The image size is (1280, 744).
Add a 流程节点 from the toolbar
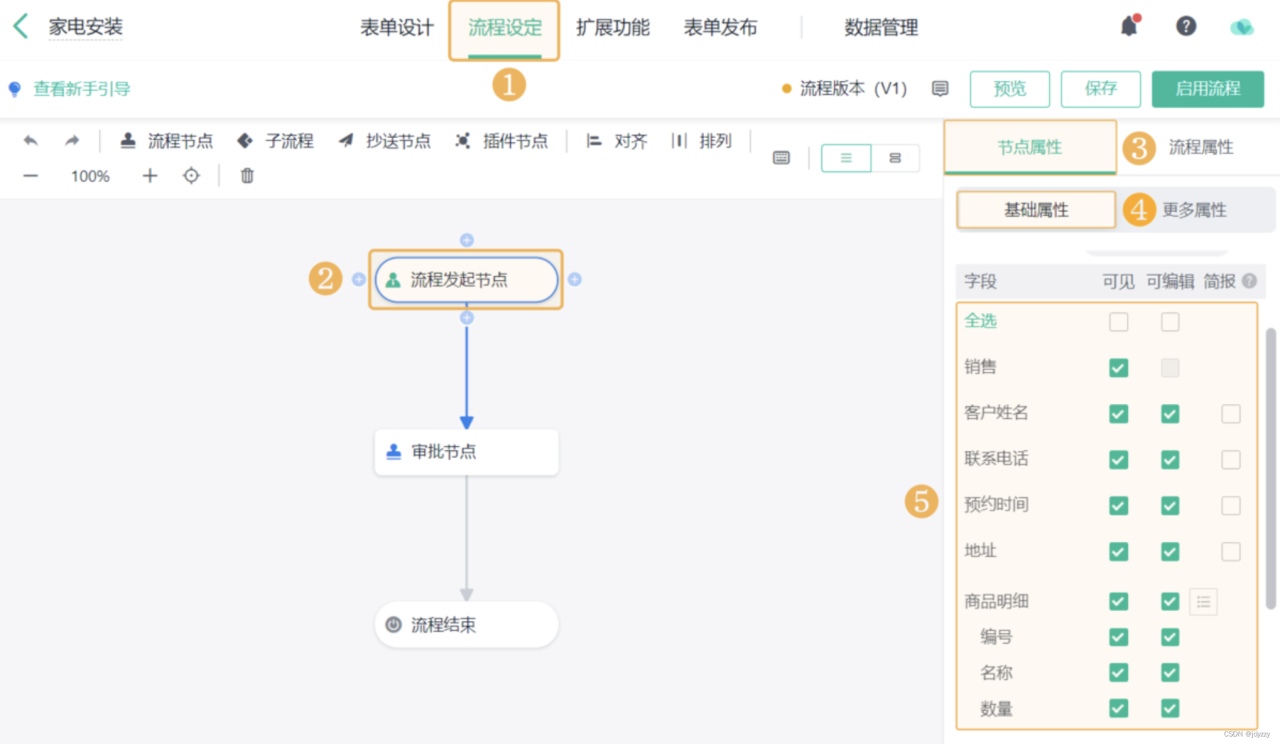click(x=166, y=141)
